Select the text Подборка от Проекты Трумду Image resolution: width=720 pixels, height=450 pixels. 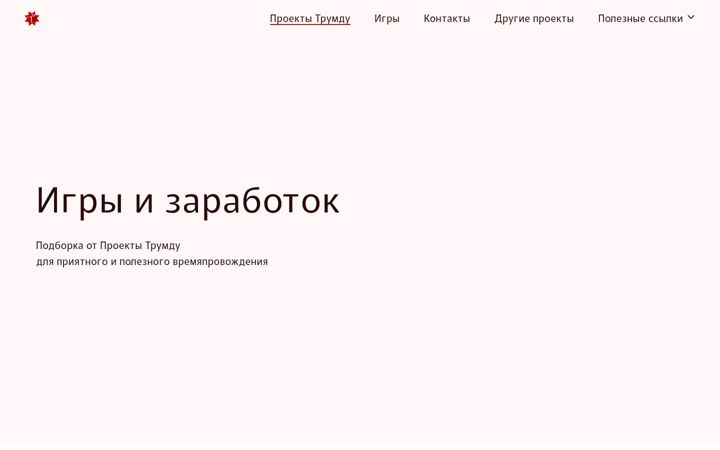(108, 246)
